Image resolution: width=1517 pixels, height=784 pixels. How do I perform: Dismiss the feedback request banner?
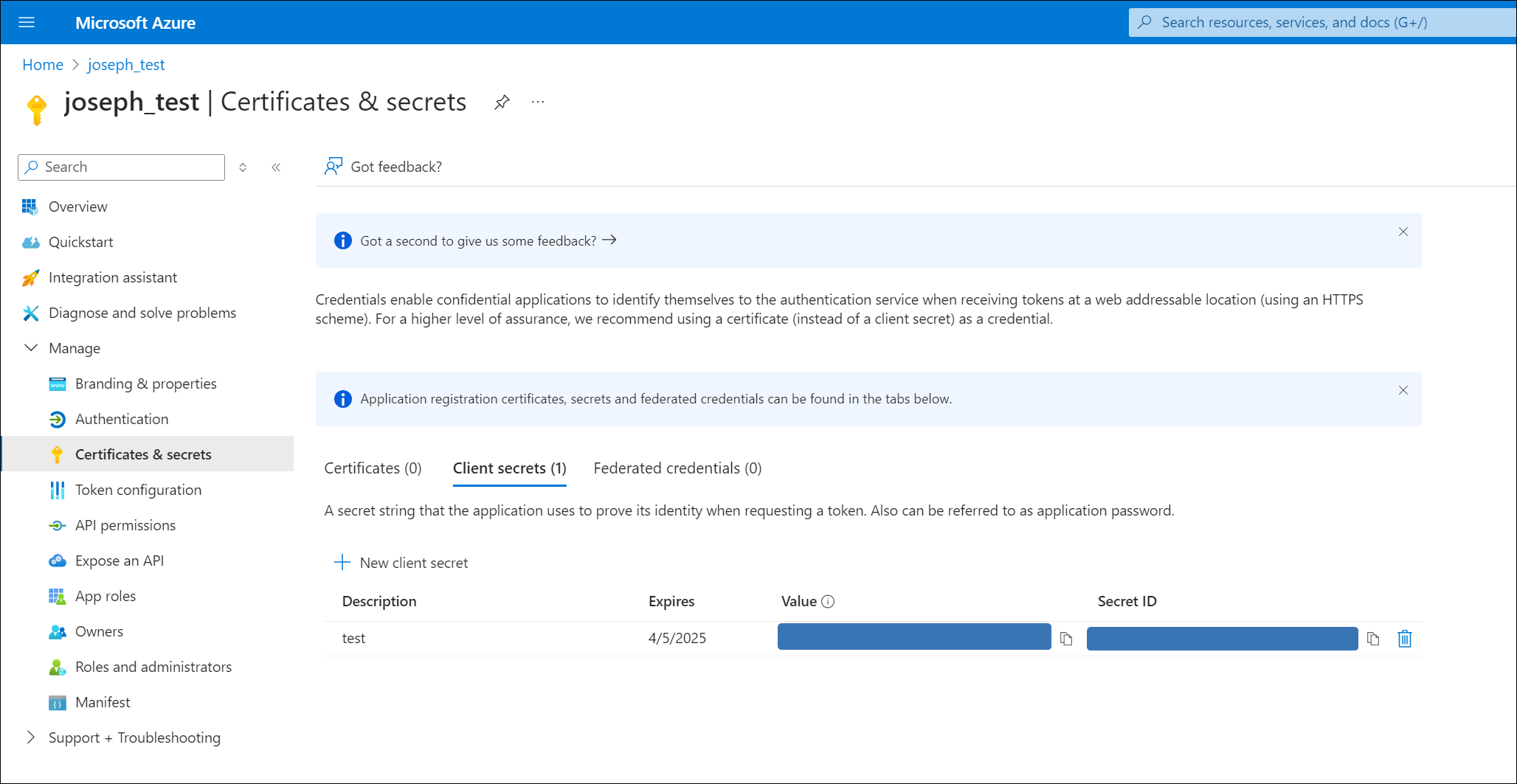click(1403, 232)
